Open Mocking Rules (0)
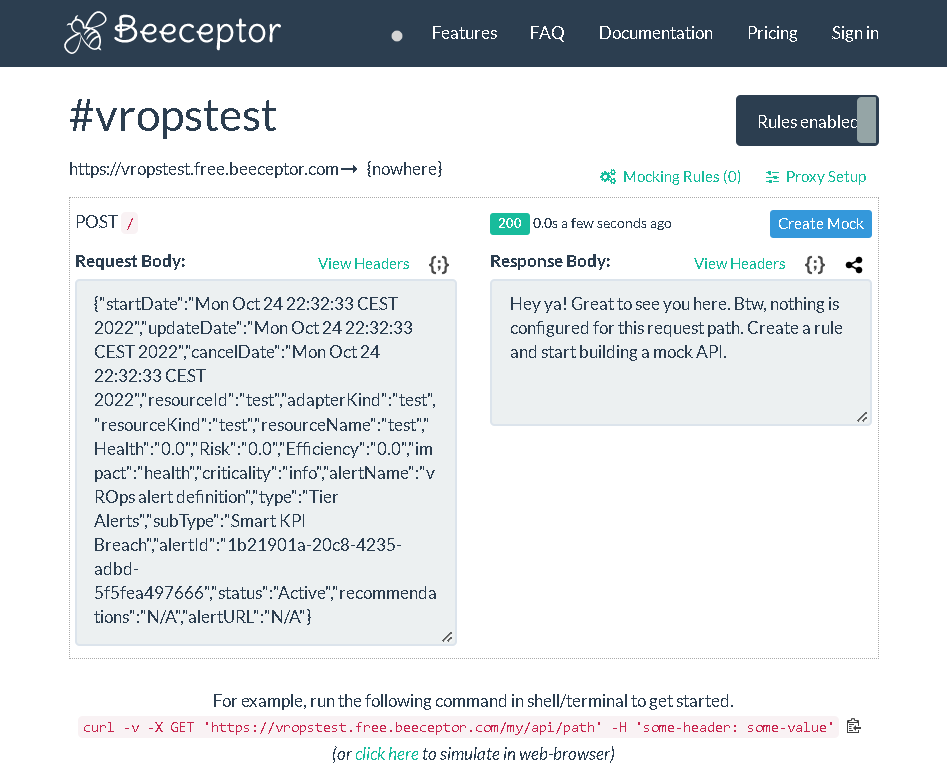The height and width of the screenshot is (770, 947). (682, 177)
